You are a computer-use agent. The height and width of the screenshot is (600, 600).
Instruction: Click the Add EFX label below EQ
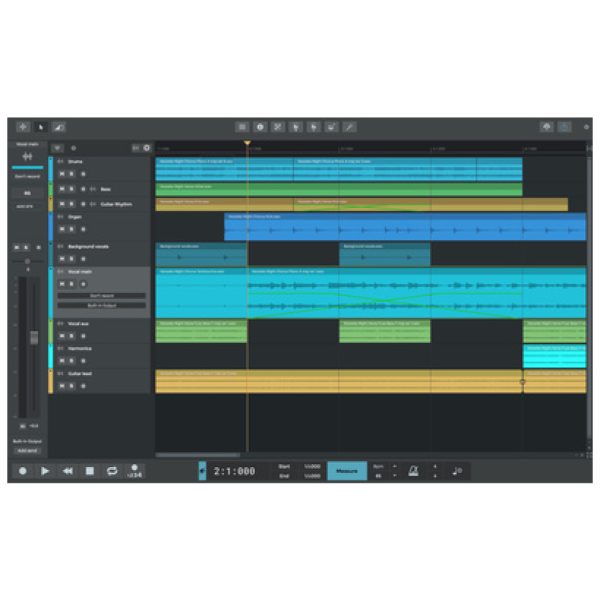(x=25, y=207)
